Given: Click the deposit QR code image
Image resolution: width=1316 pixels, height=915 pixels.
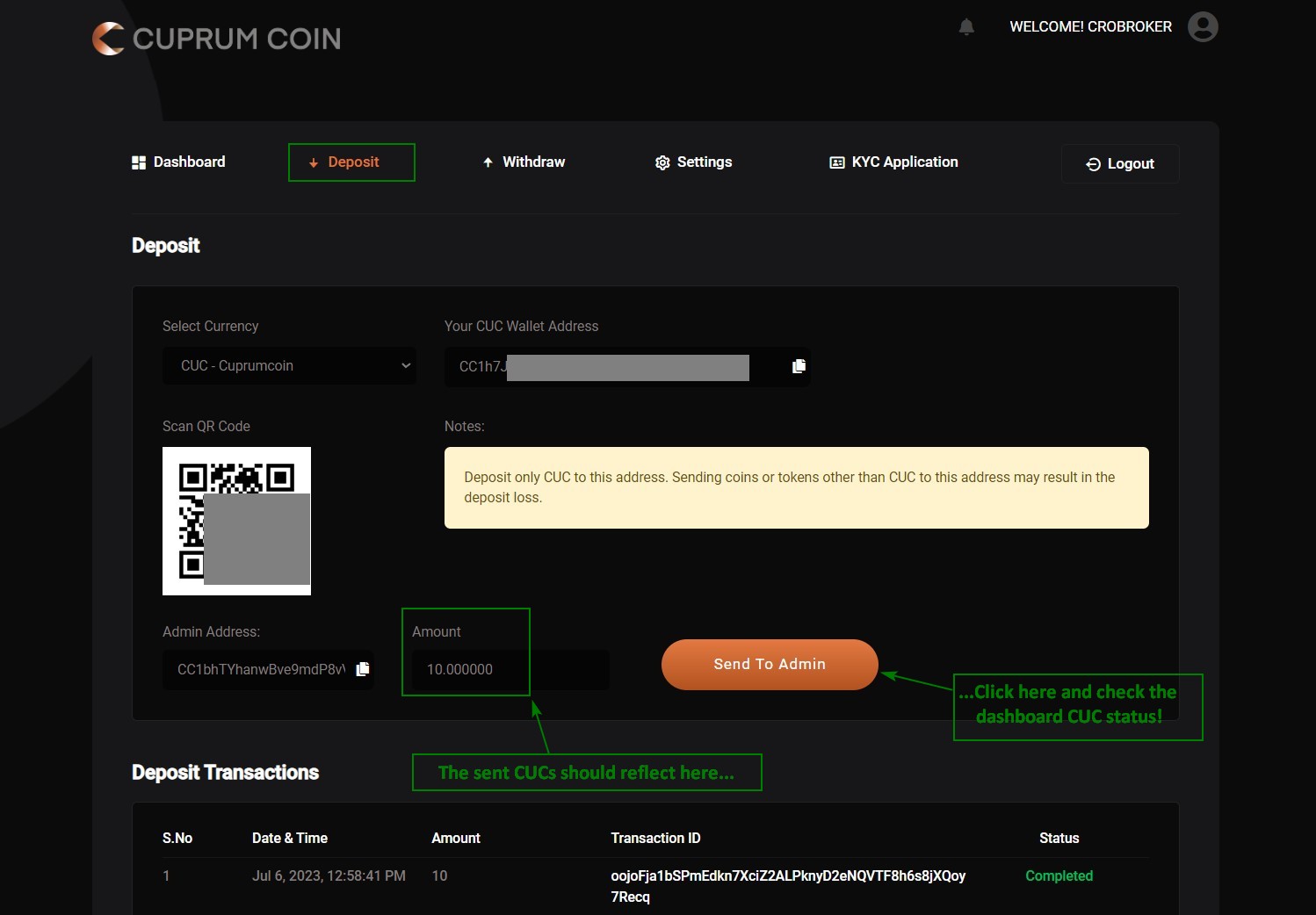Looking at the screenshot, I should (x=236, y=521).
